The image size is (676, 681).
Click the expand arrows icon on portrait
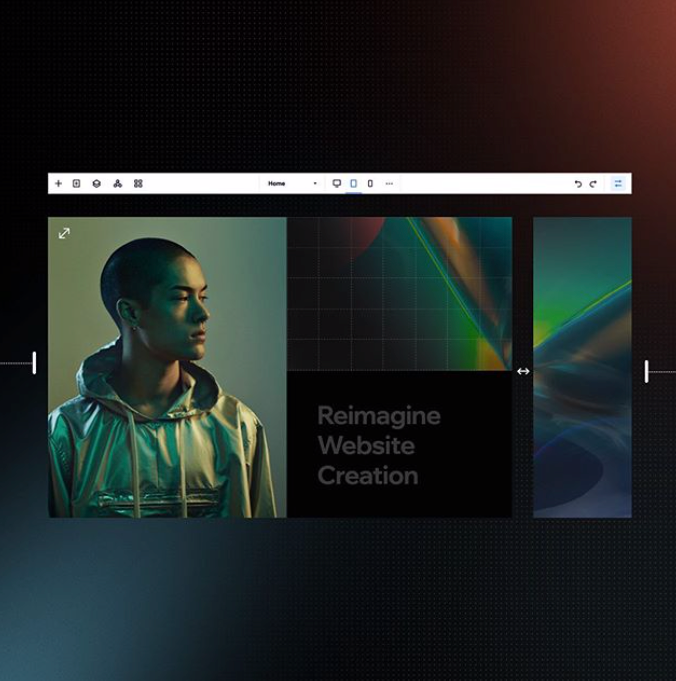[64, 233]
